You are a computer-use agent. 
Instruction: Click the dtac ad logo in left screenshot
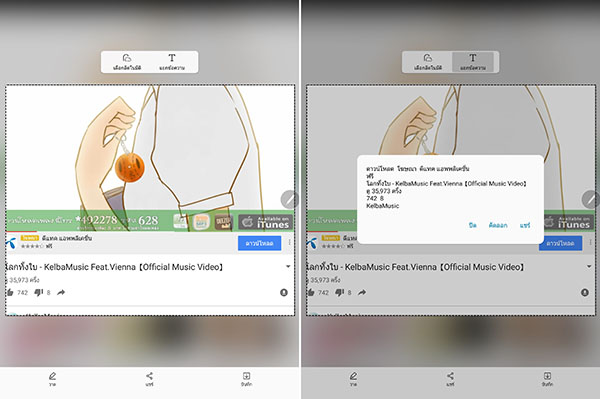11,243
